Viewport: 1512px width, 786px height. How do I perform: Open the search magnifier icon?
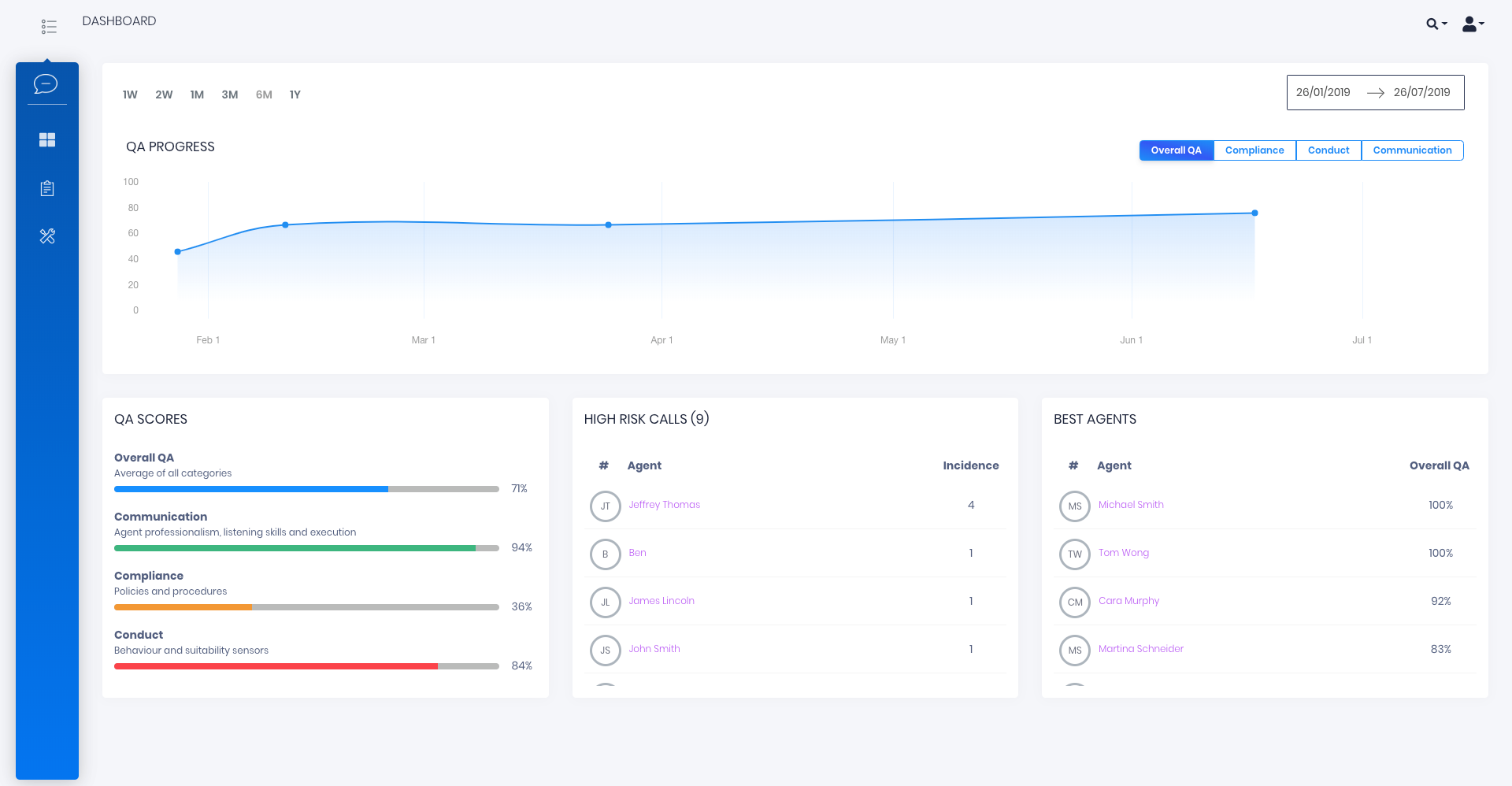click(1432, 24)
